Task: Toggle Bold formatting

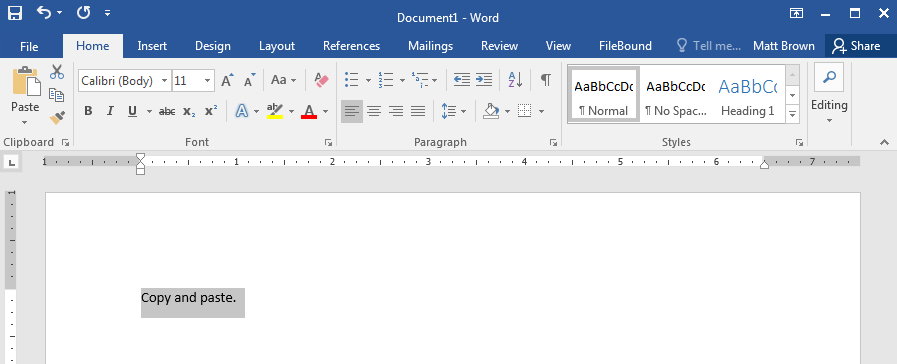Action: pos(88,111)
